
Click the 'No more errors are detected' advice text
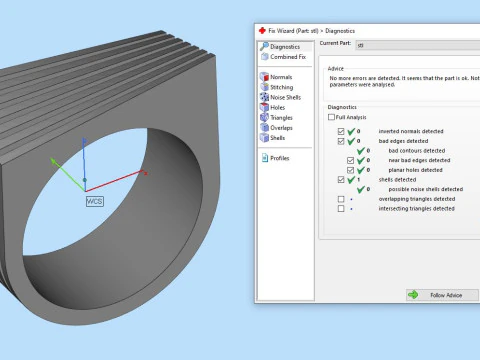404,81
